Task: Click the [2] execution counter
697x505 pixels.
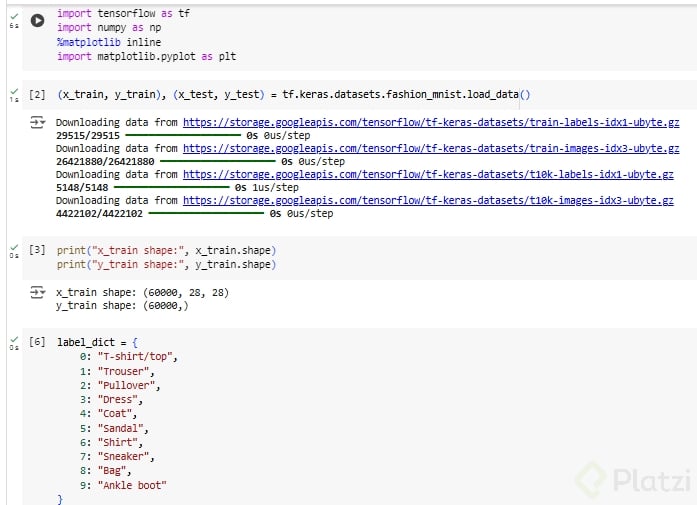Action: click(38, 95)
